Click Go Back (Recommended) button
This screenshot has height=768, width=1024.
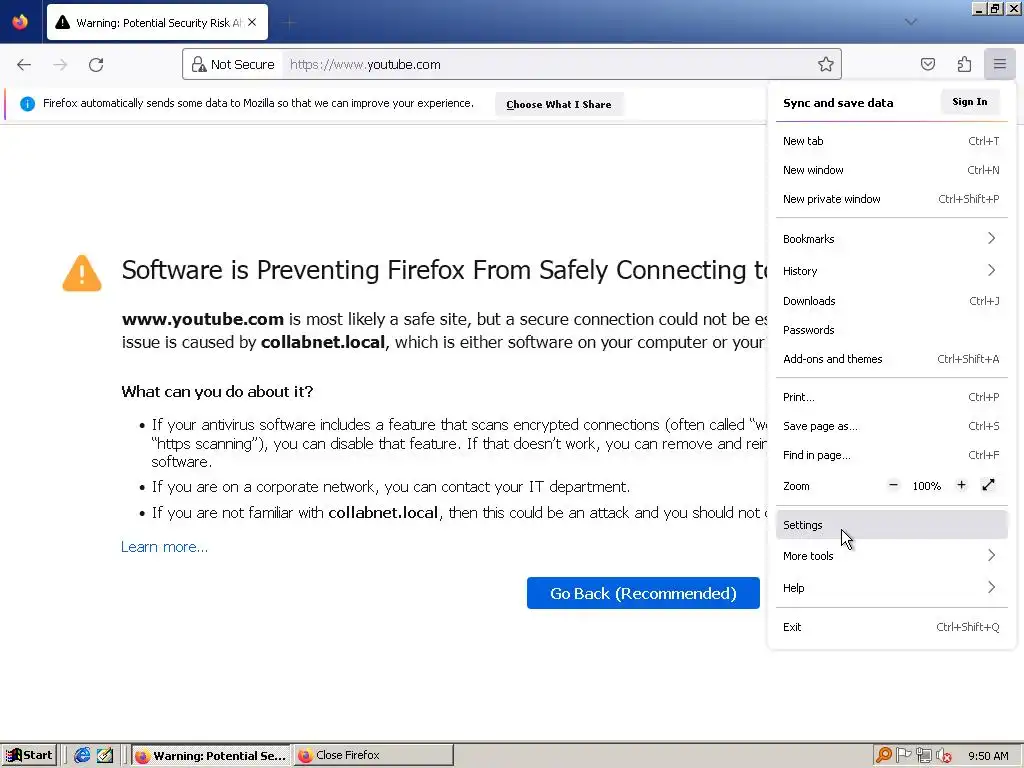click(643, 593)
